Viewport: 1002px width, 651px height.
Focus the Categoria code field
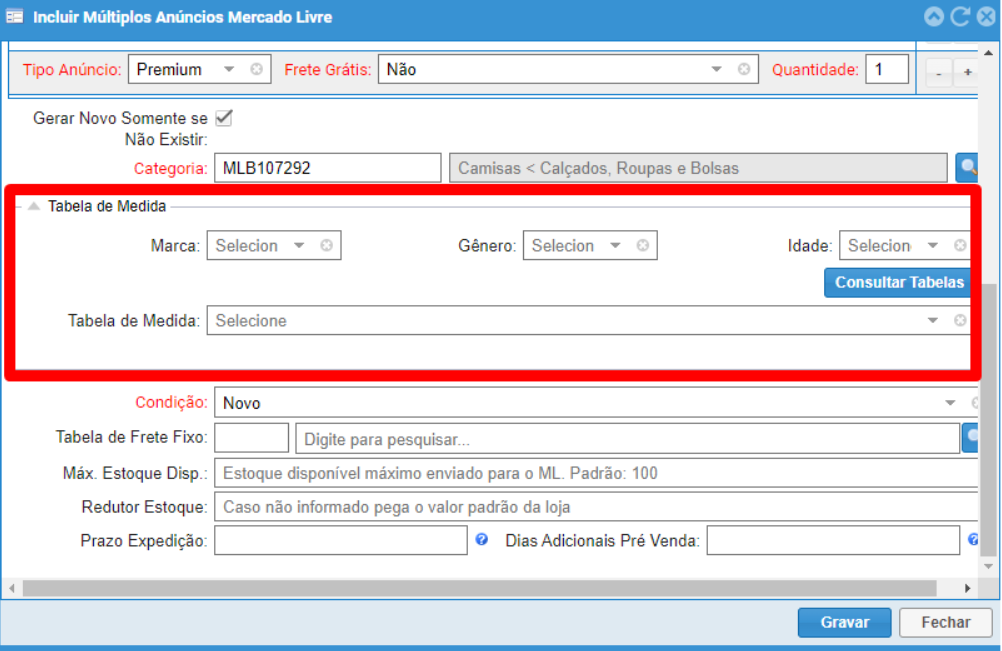[328, 168]
